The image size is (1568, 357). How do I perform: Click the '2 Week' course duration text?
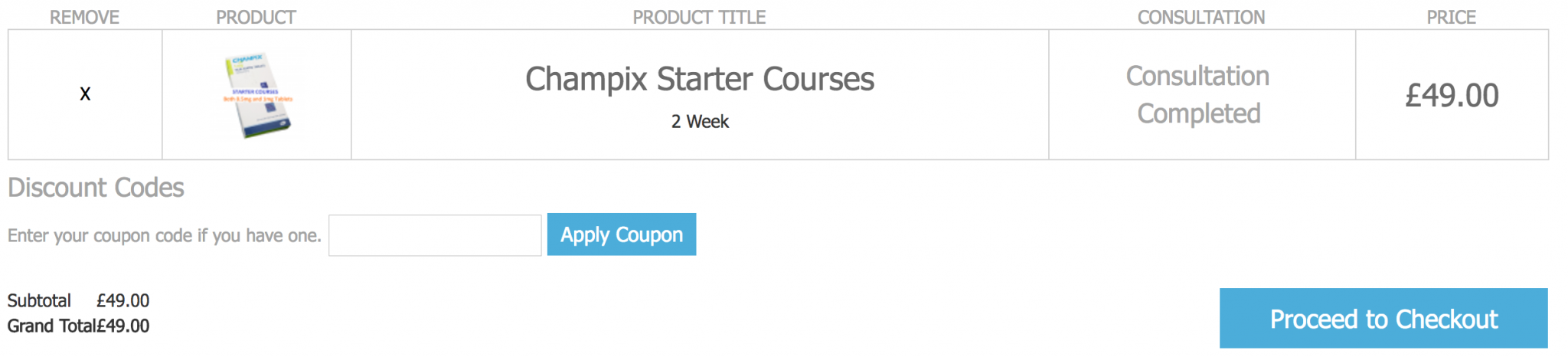click(x=700, y=122)
